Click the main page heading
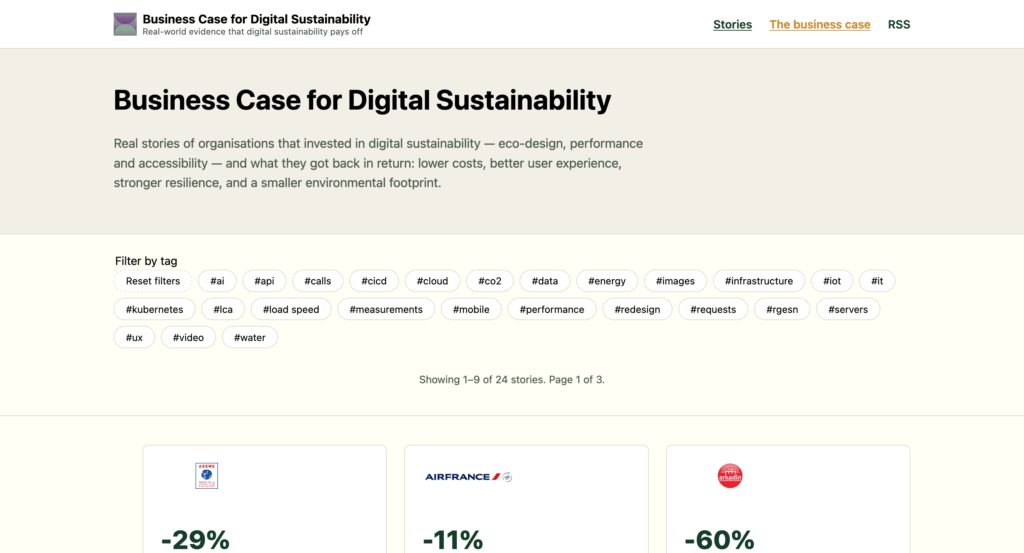1024x553 pixels. coord(362,100)
